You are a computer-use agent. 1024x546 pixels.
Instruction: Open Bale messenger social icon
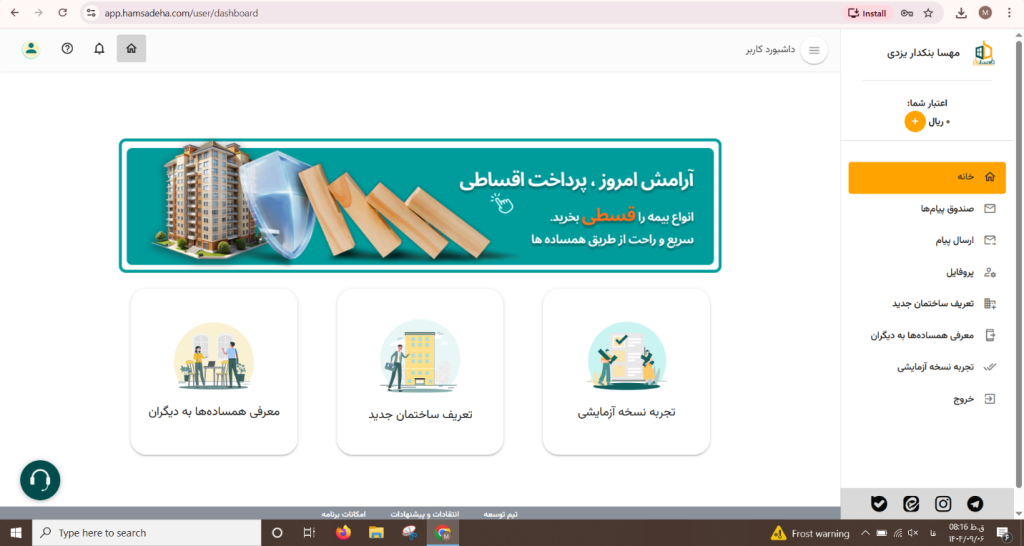coord(879,504)
